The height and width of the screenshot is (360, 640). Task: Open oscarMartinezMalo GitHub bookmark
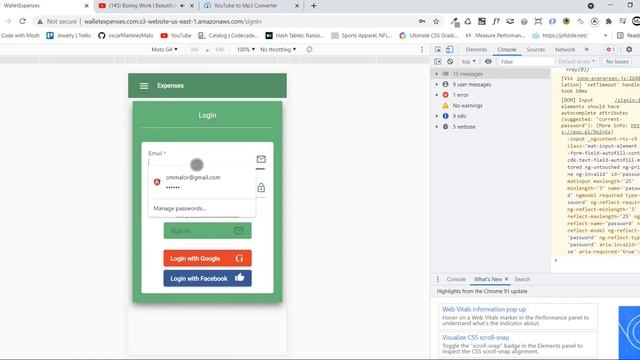point(126,36)
